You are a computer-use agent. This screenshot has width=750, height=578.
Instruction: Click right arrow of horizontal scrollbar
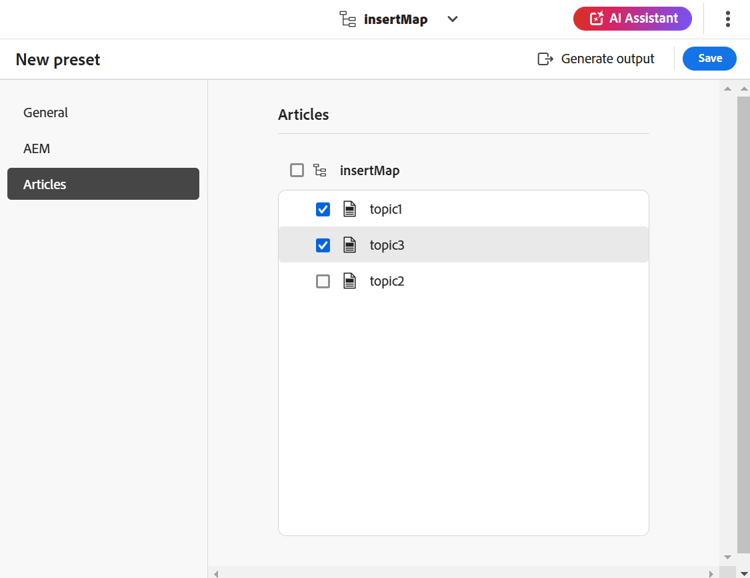coord(711,573)
